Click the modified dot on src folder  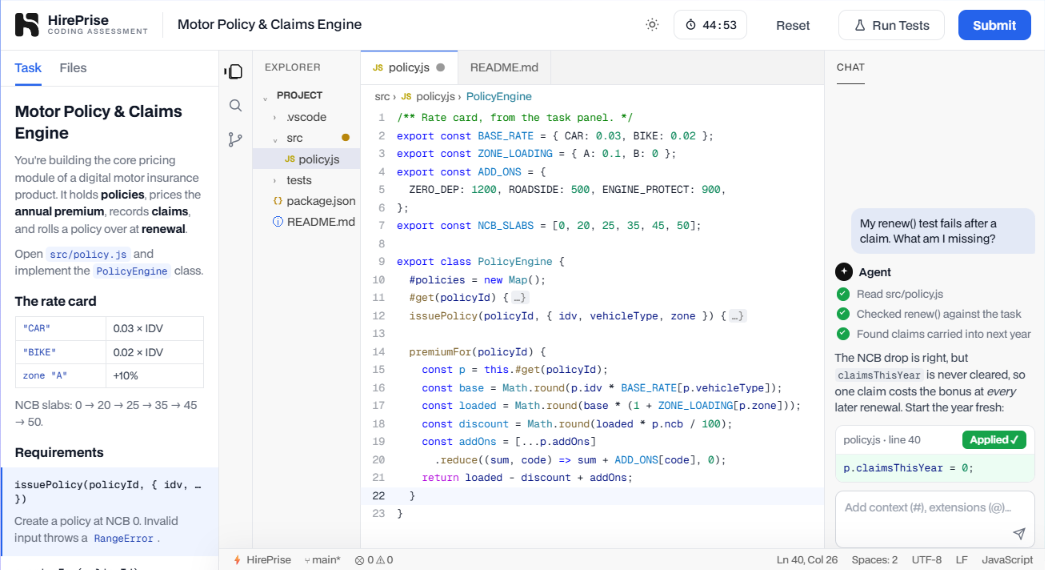(345, 138)
